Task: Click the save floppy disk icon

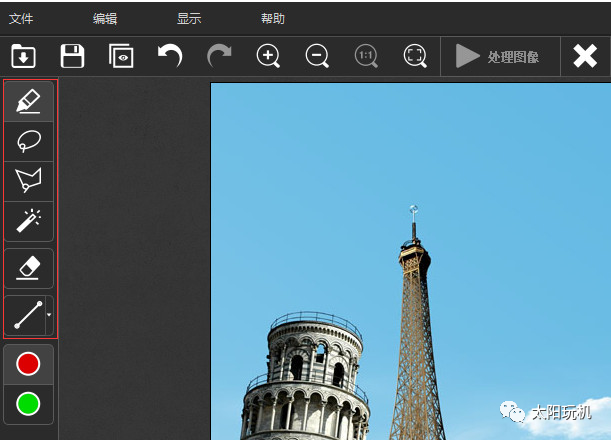Action: click(72, 56)
